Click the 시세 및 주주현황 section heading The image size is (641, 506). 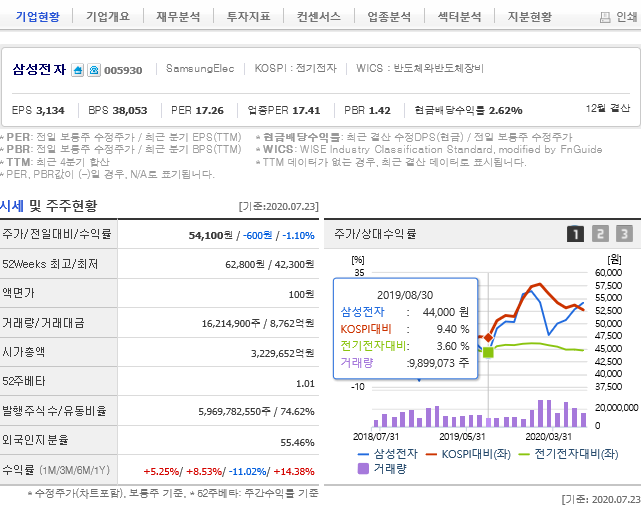pos(49,206)
